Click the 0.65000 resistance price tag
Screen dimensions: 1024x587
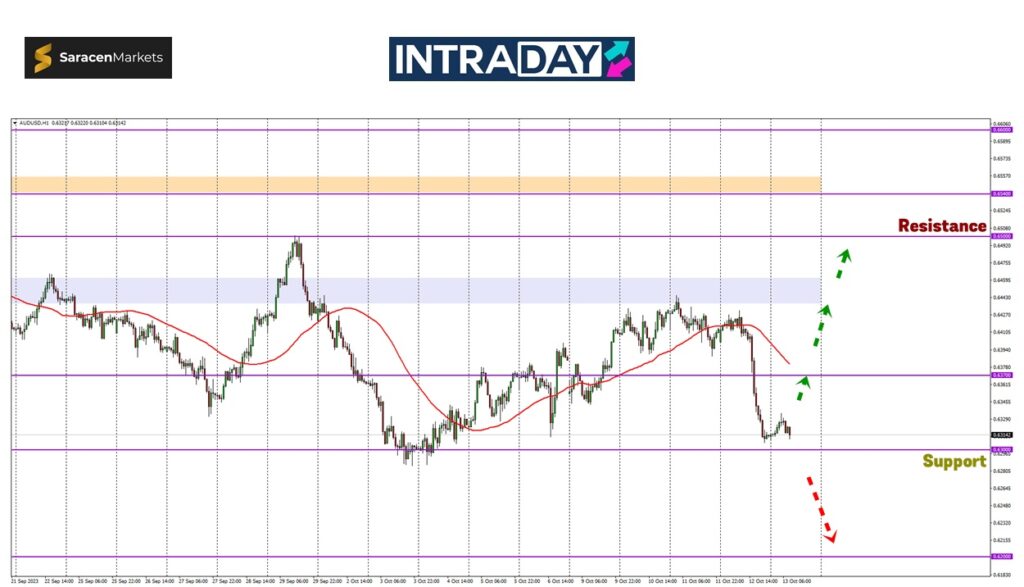(x=1000, y=236)
